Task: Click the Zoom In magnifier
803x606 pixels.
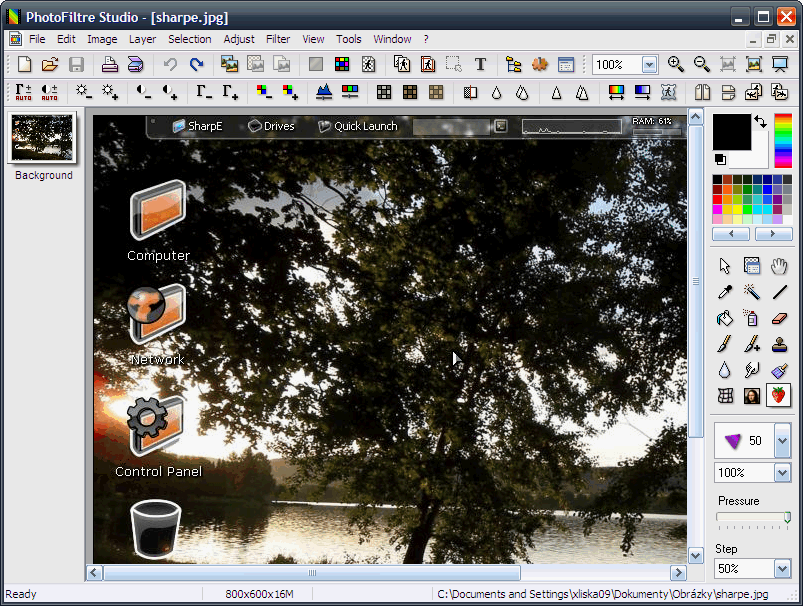Action: click(676, 64)
